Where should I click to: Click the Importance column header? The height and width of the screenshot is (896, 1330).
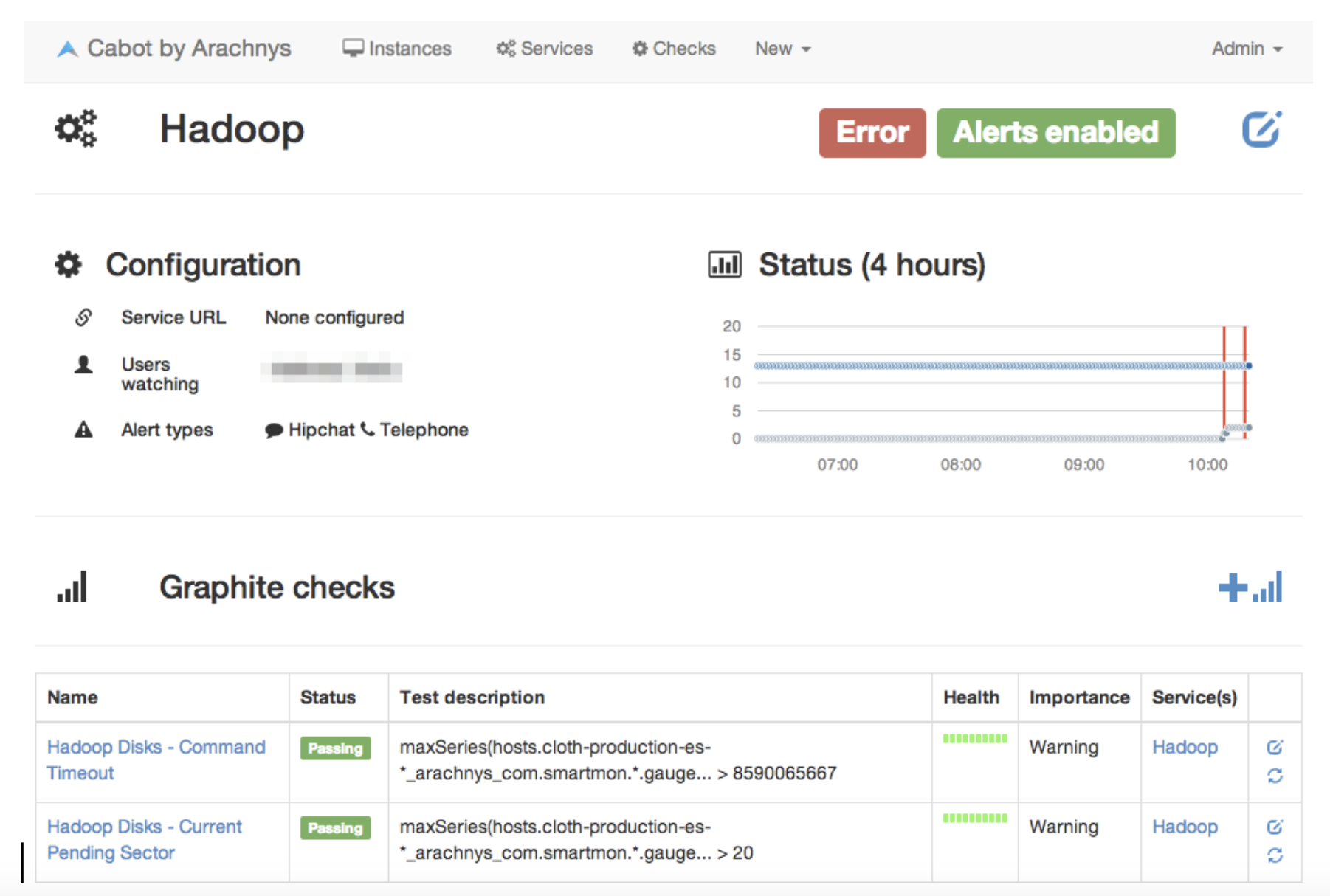(1079, 697)
